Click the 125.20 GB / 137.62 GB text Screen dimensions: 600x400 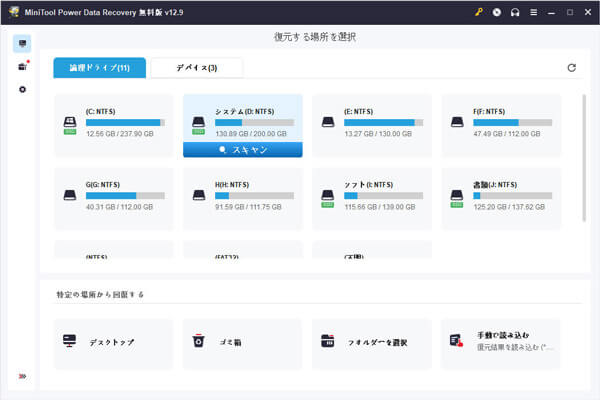click(509, 207)
